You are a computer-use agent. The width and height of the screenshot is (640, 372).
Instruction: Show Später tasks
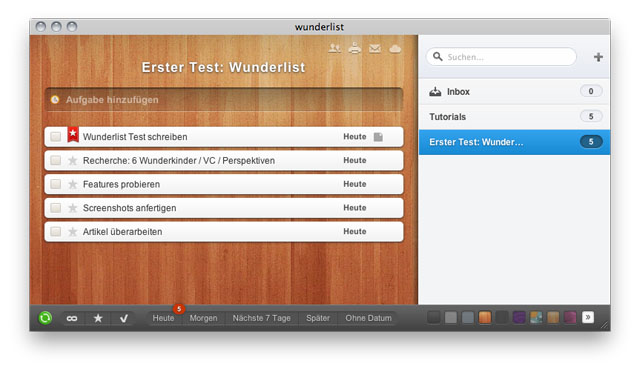[x=318, y=318]
